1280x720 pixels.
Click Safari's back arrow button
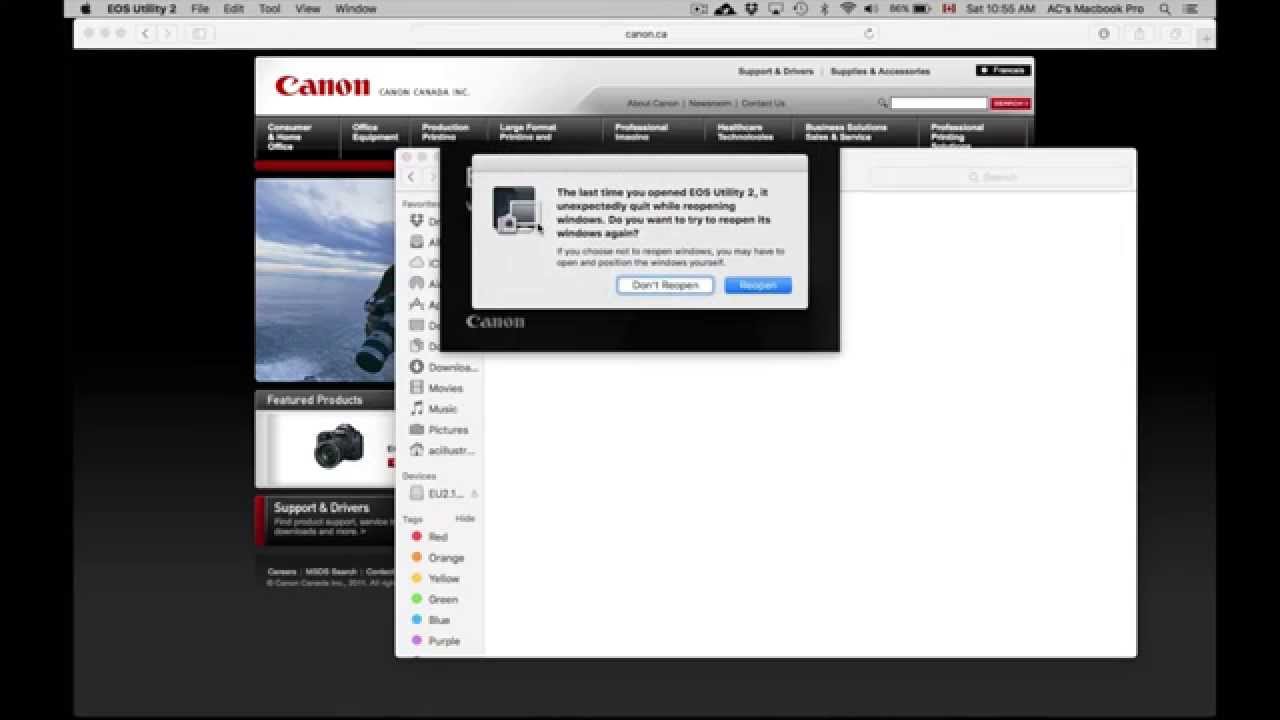pyautogui.click(x=146, y=34)
